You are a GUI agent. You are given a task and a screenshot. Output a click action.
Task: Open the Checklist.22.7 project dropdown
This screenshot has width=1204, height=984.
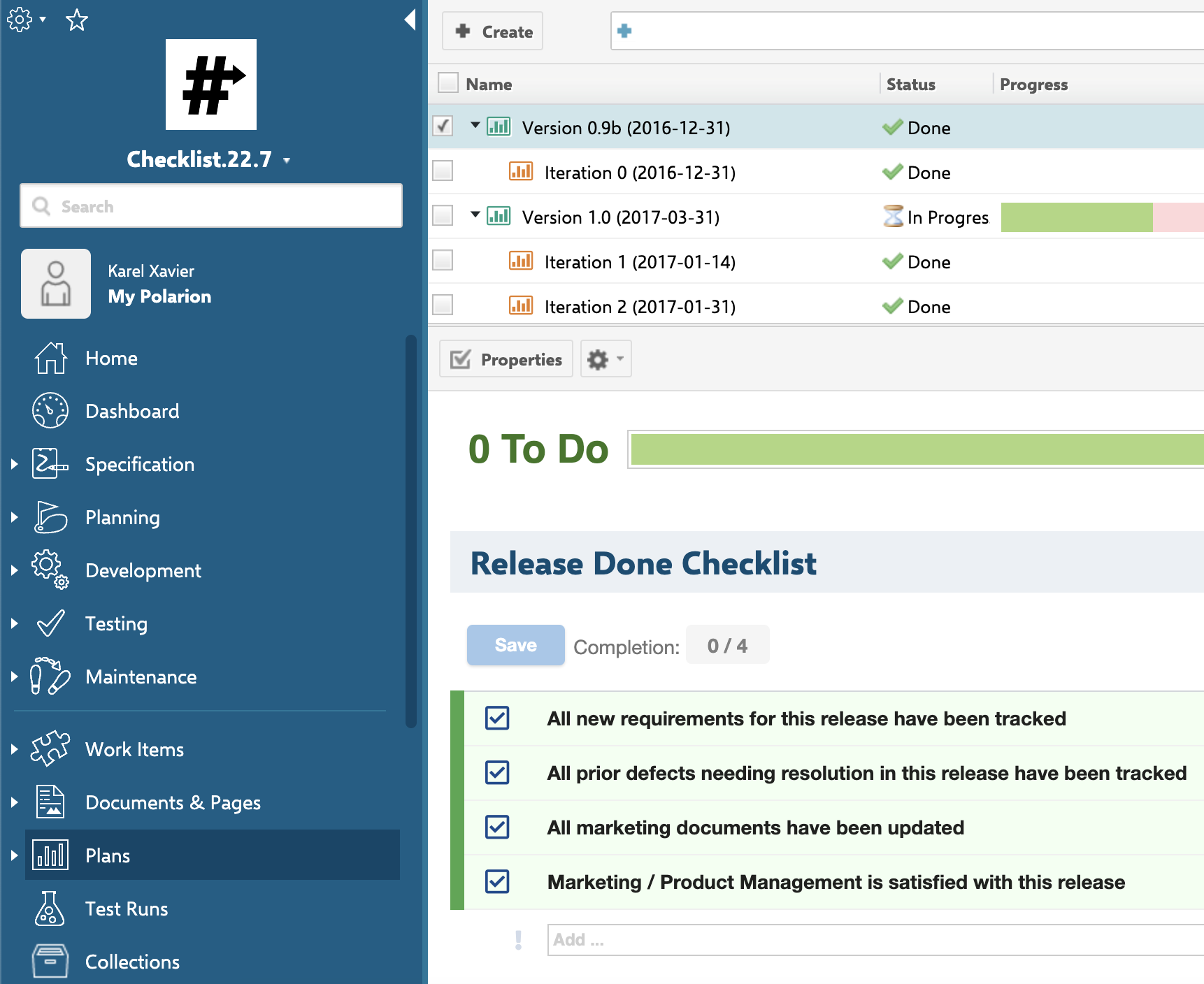click(x=287, y=161)
